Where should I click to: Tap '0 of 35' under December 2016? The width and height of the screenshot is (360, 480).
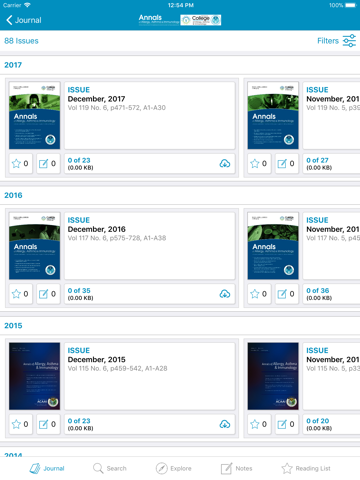coord(79,291)
